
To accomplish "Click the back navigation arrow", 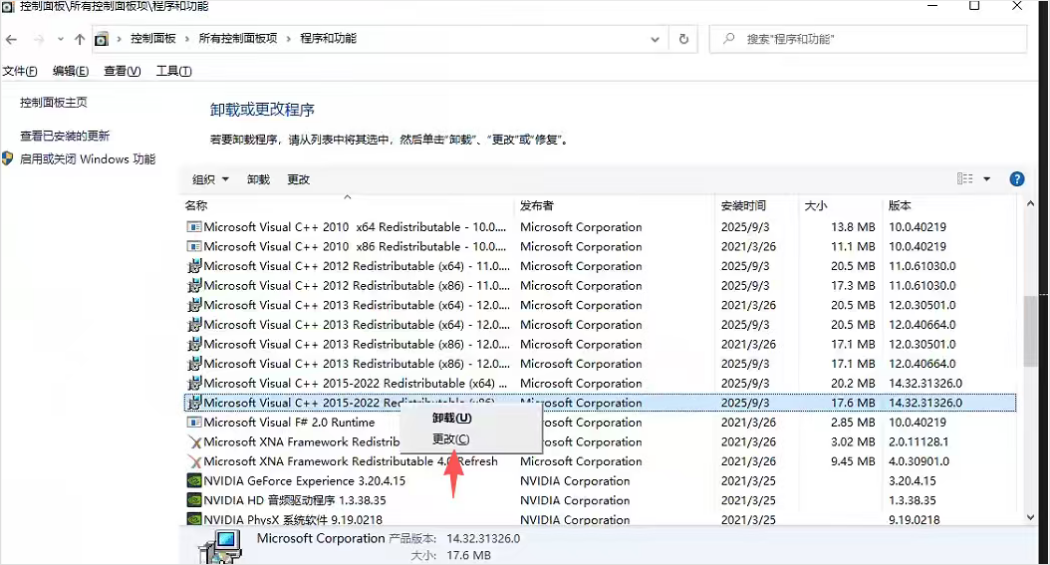I will click(x=12, y=39).
